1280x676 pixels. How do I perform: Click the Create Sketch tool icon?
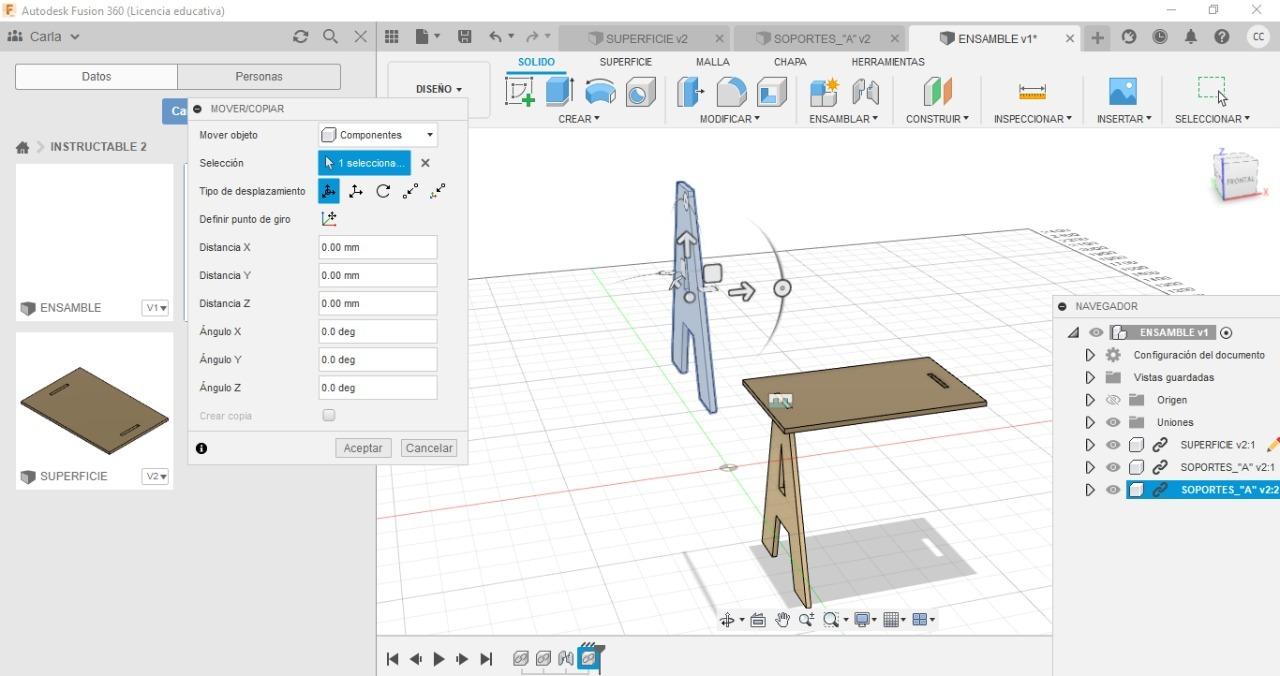520,92
